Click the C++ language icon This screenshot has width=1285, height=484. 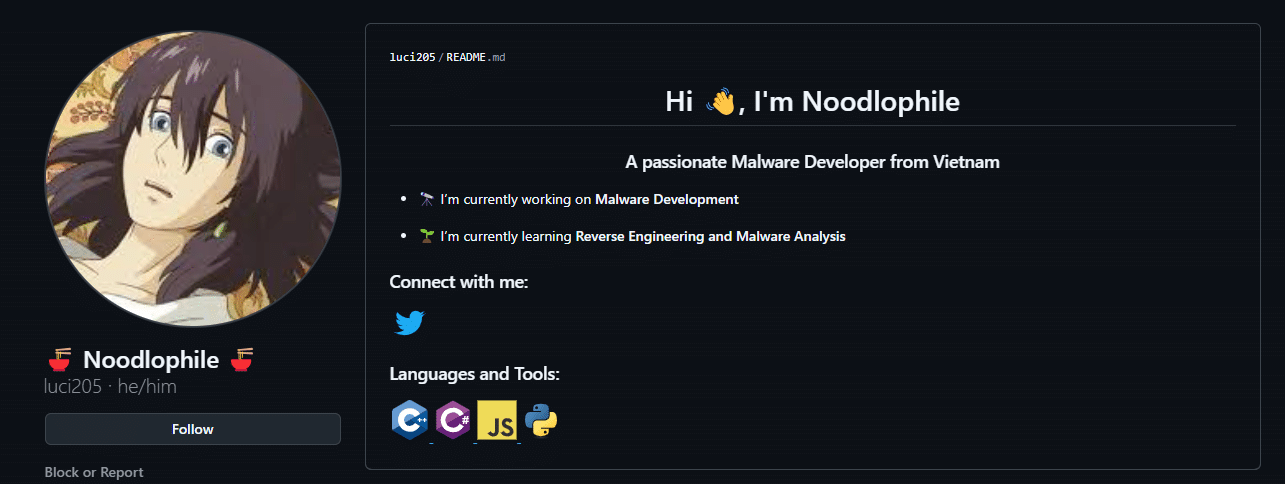410,421
